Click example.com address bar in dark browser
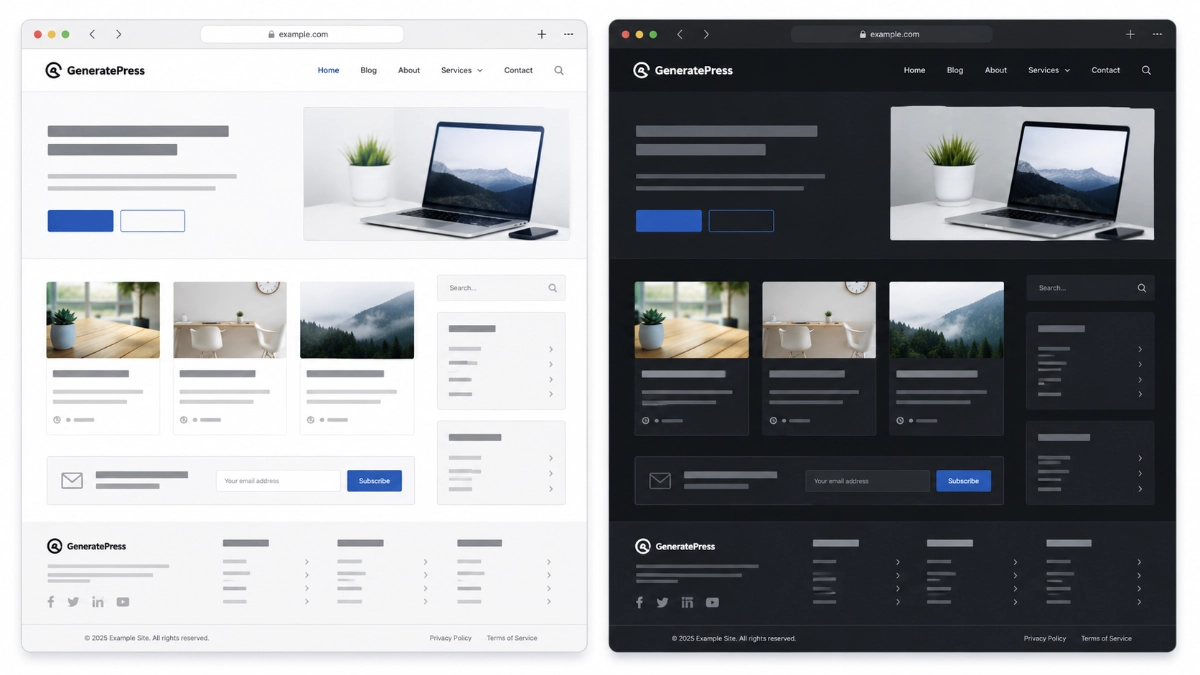The width and height of the screenshot is (1200, 675). coord(891,34)
